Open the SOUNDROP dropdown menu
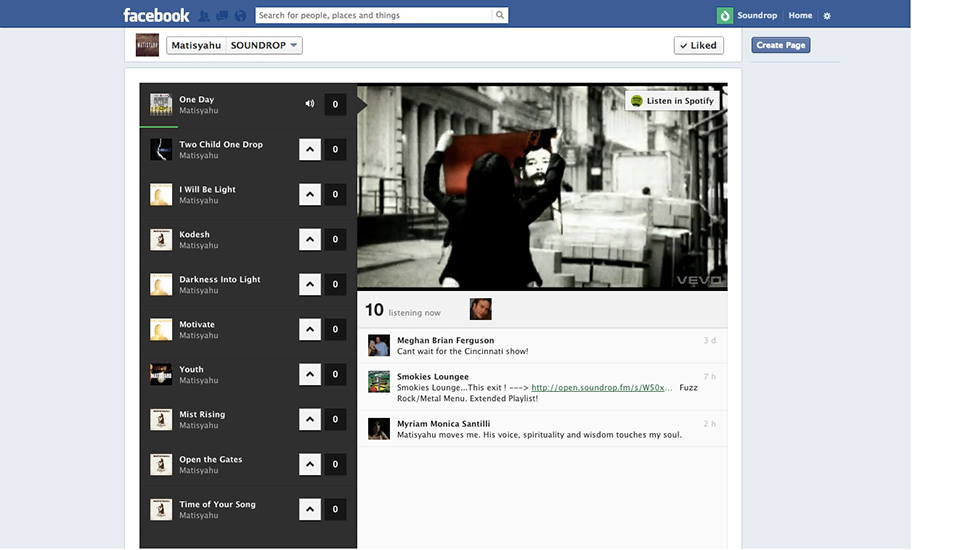 pyautogui.click(x=264, y=45)
